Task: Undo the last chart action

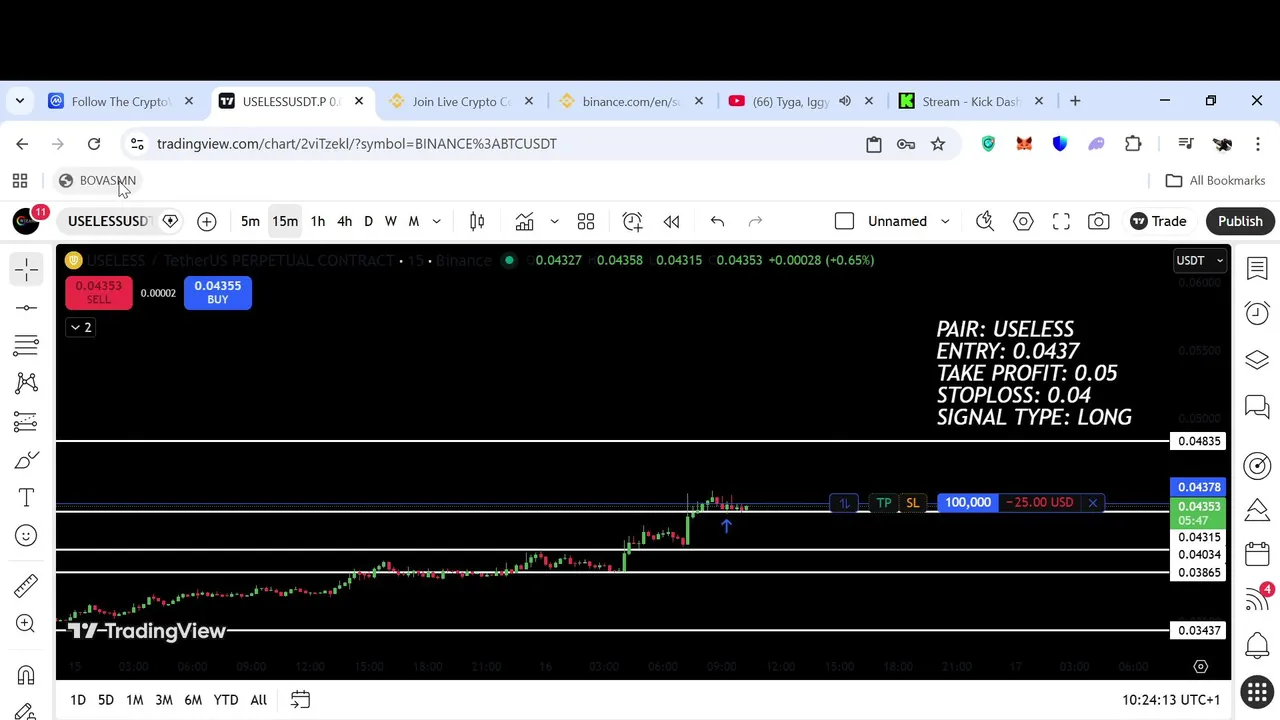Action: point(717,221)
